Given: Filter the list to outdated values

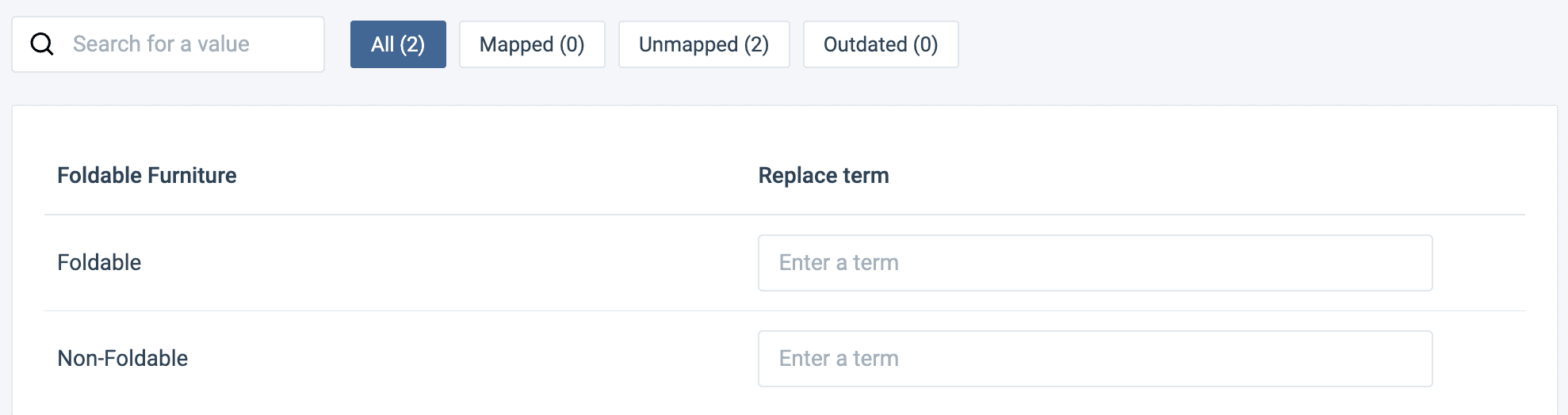Looking at the screenshot, I should (881, 44).
